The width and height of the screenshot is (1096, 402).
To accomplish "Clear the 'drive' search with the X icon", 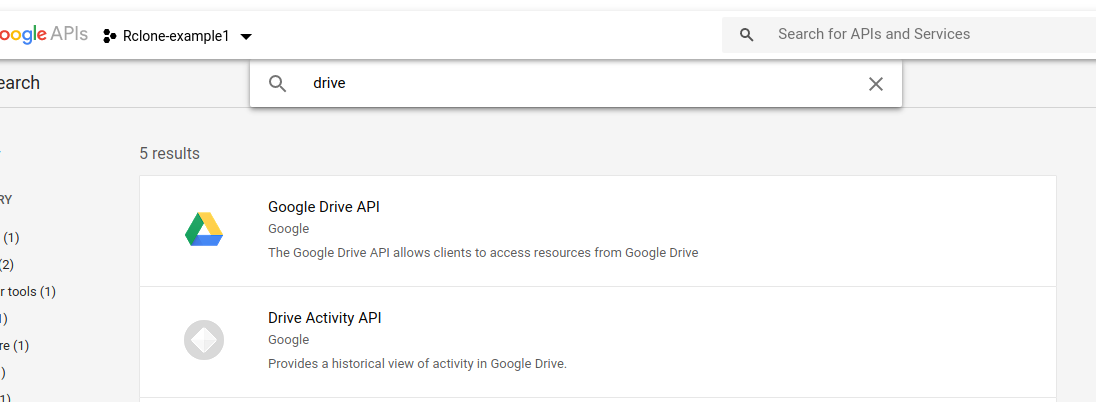I will (875, 84).
